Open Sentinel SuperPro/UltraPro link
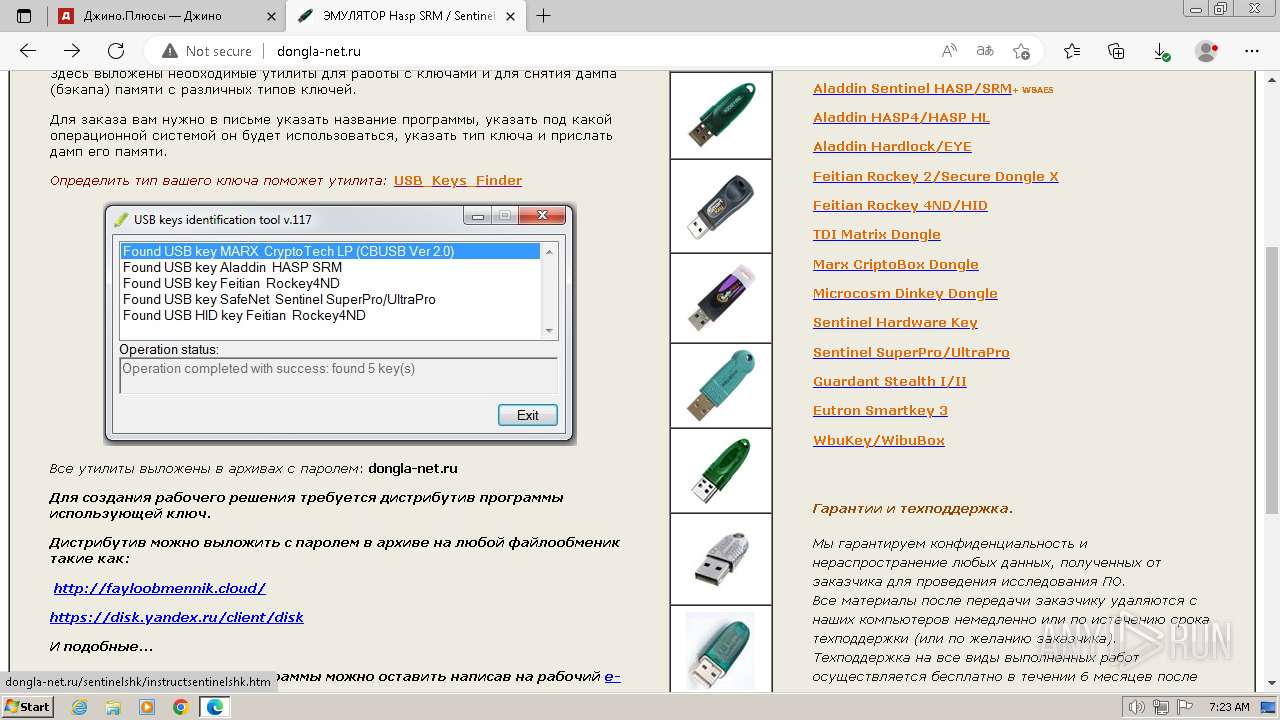1280x720 pixels. 911,352
